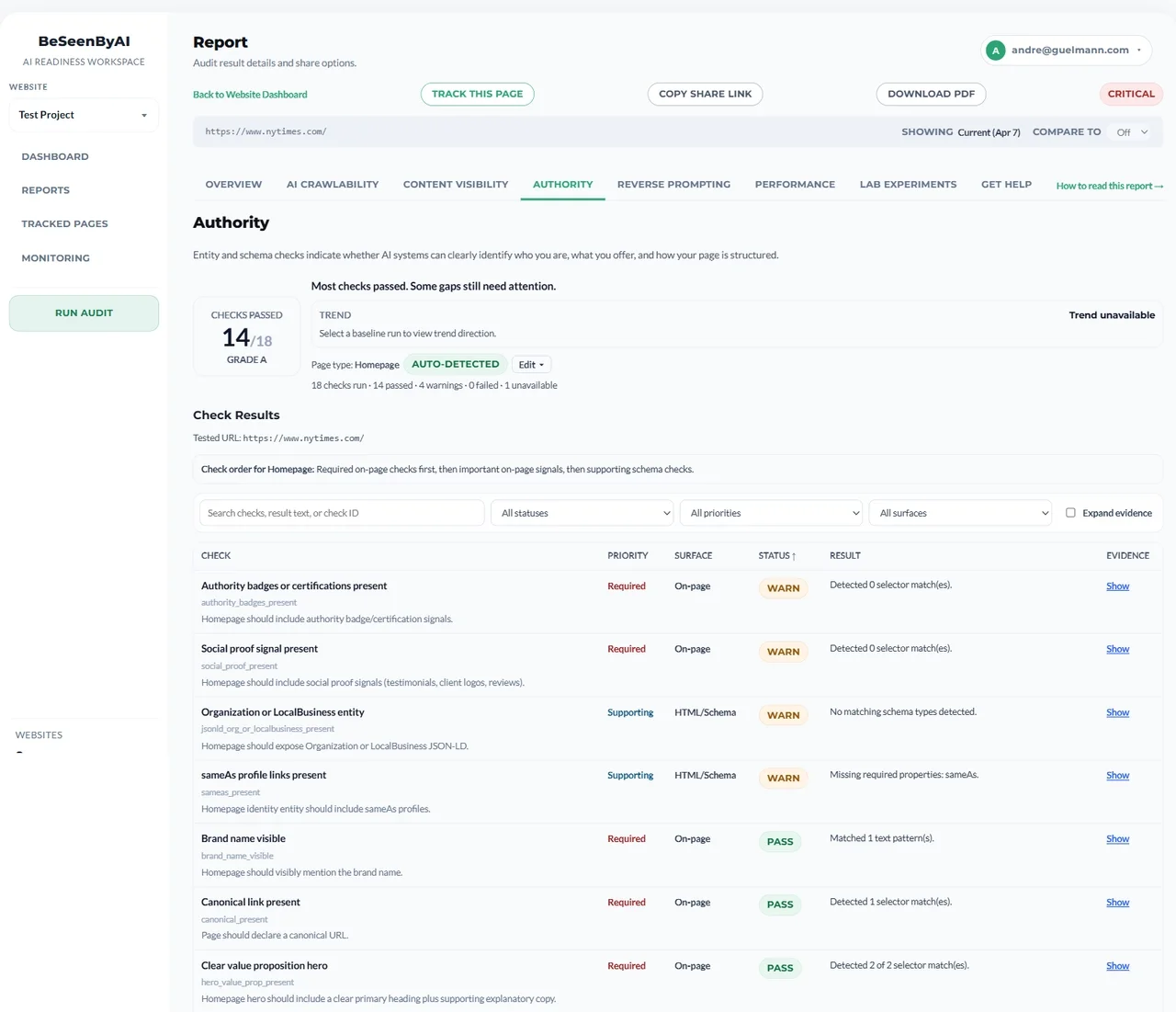Show evidence for Clear value proposition hero

click(1117, 966)
